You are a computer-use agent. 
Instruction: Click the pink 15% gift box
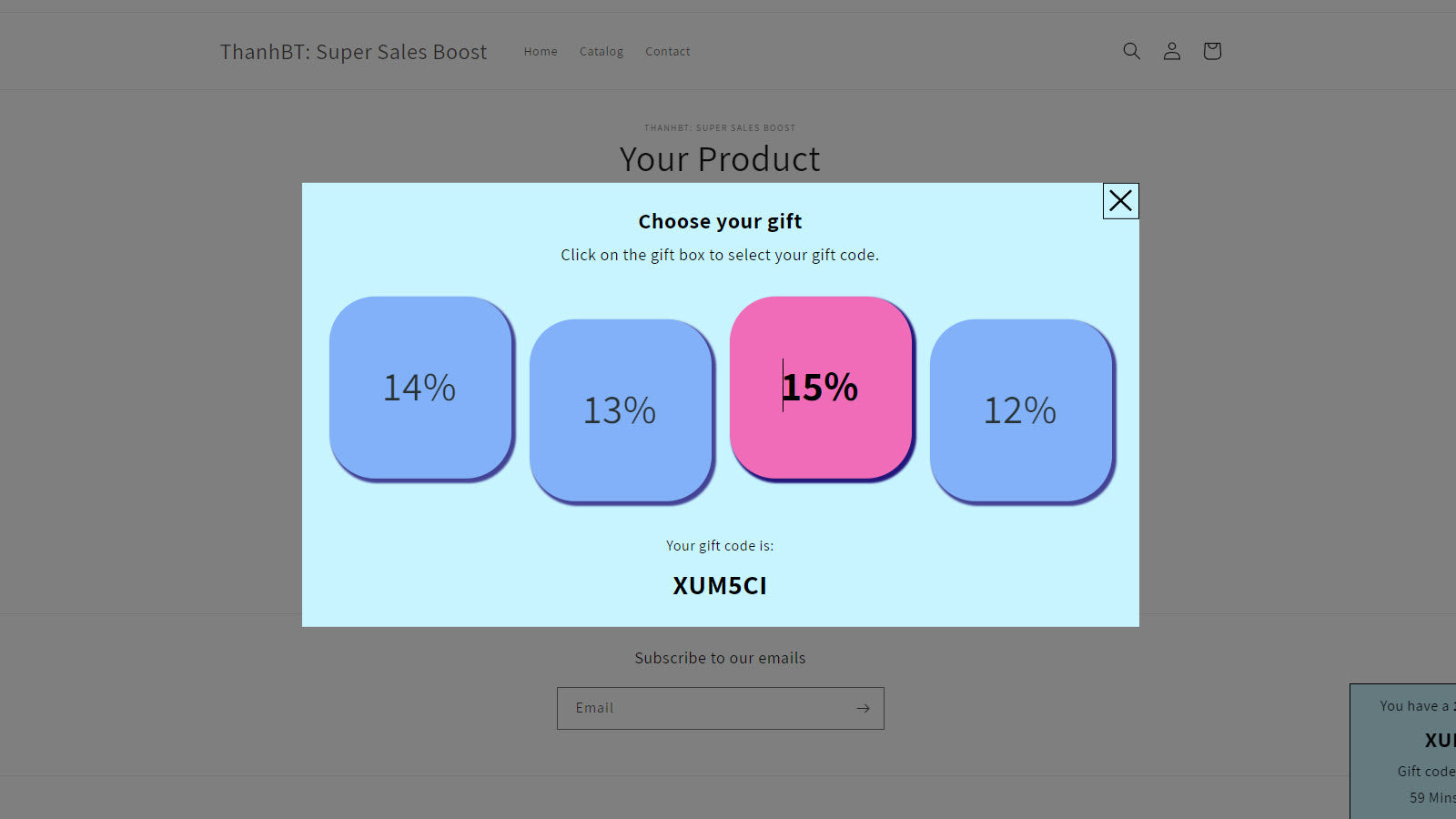click(821, 388)
